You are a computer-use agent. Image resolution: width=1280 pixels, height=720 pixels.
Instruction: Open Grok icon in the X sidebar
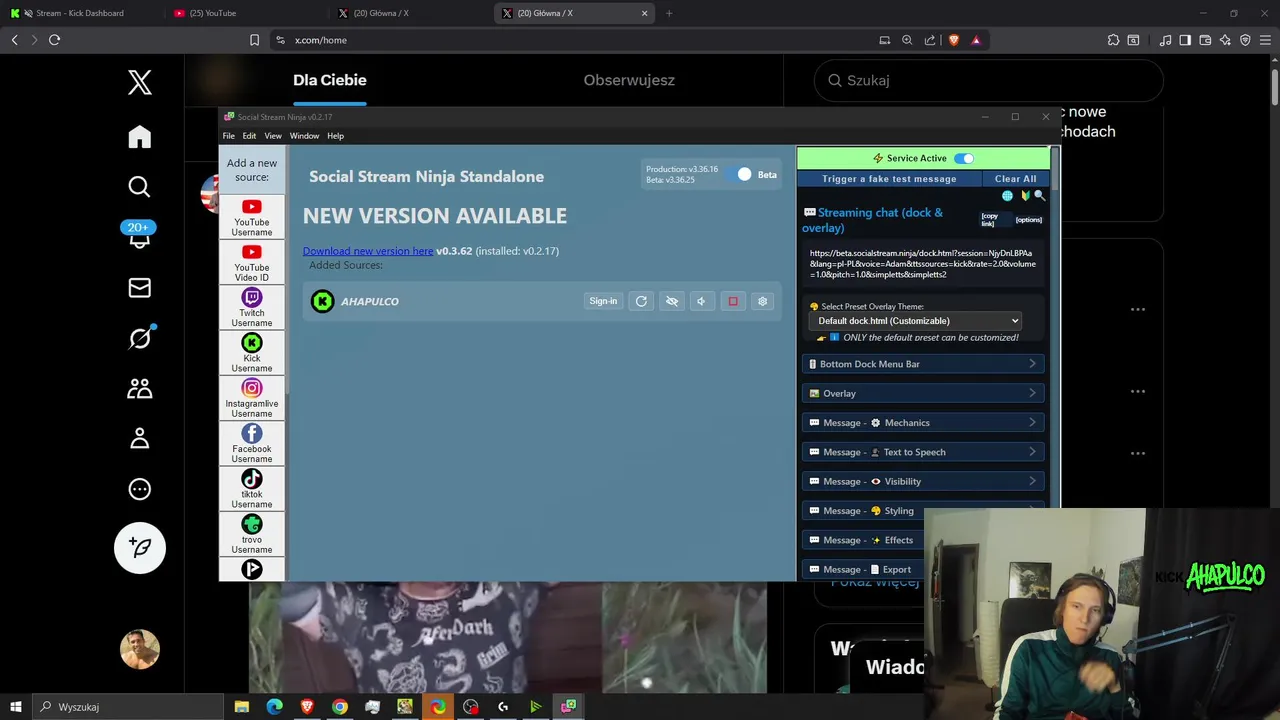click(x=140, y=338)
